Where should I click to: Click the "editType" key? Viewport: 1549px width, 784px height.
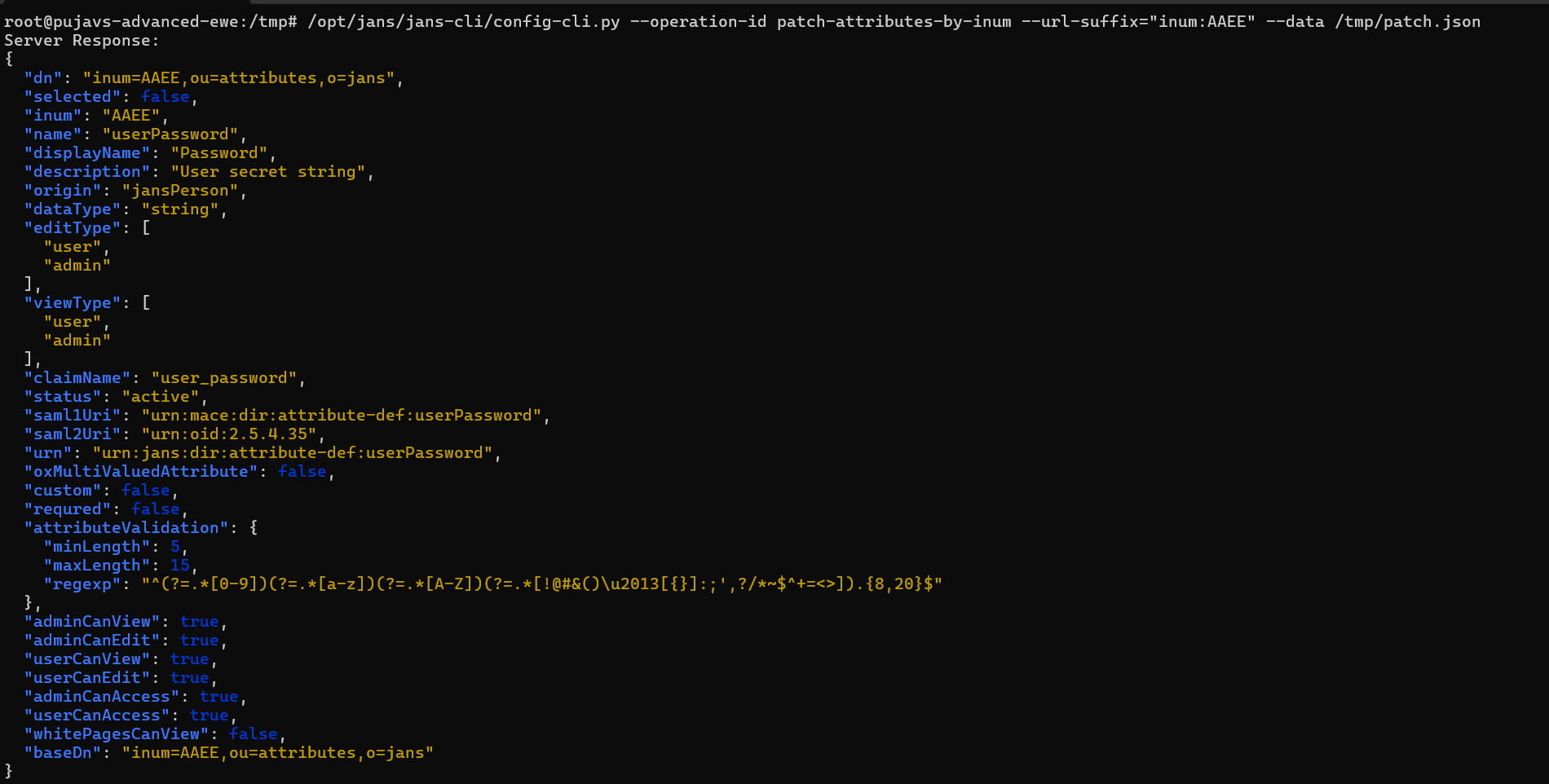tap(72, 228)
